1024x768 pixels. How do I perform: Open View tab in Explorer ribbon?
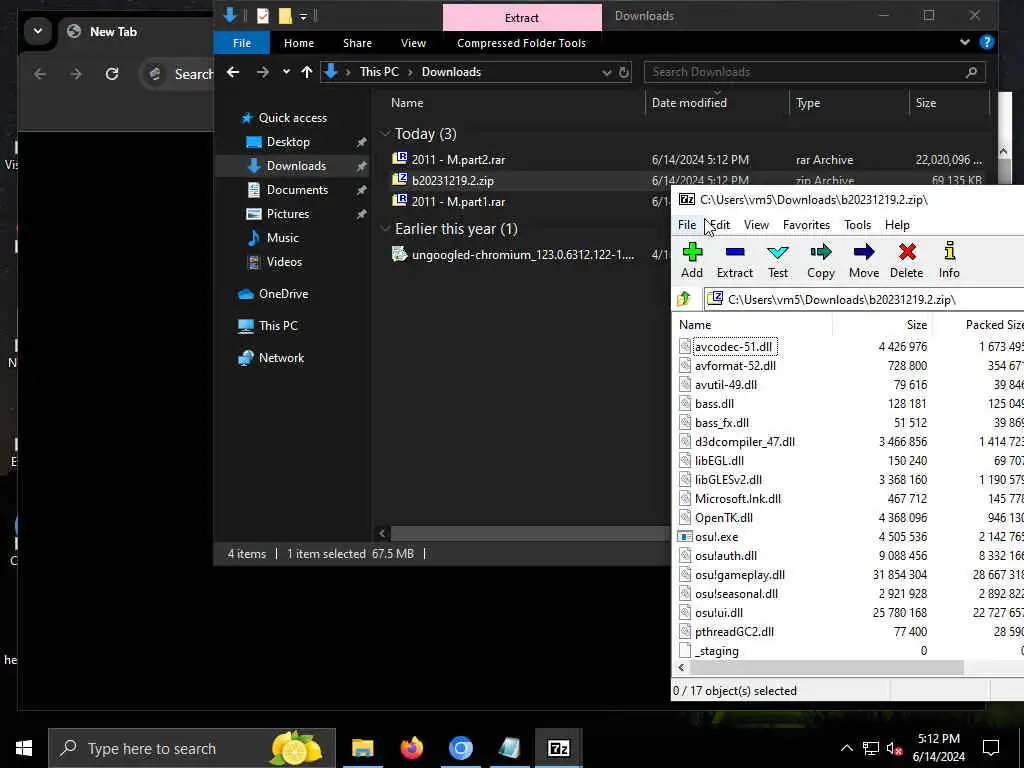pyautogui.click(x=413, y=43)
